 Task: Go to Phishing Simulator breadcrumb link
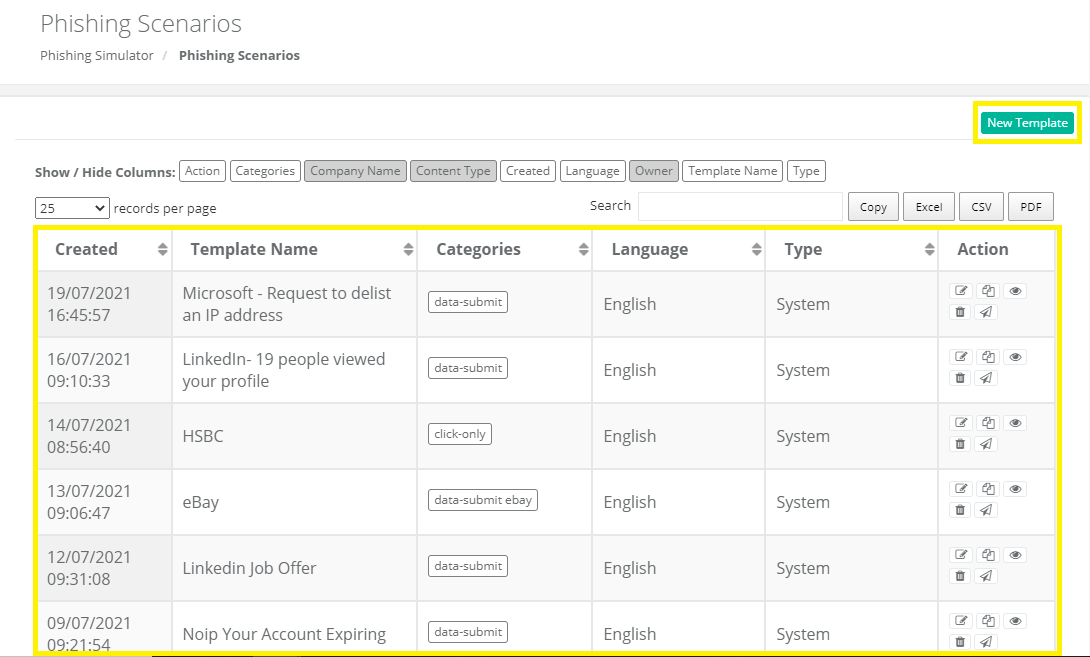pos(97,56)
